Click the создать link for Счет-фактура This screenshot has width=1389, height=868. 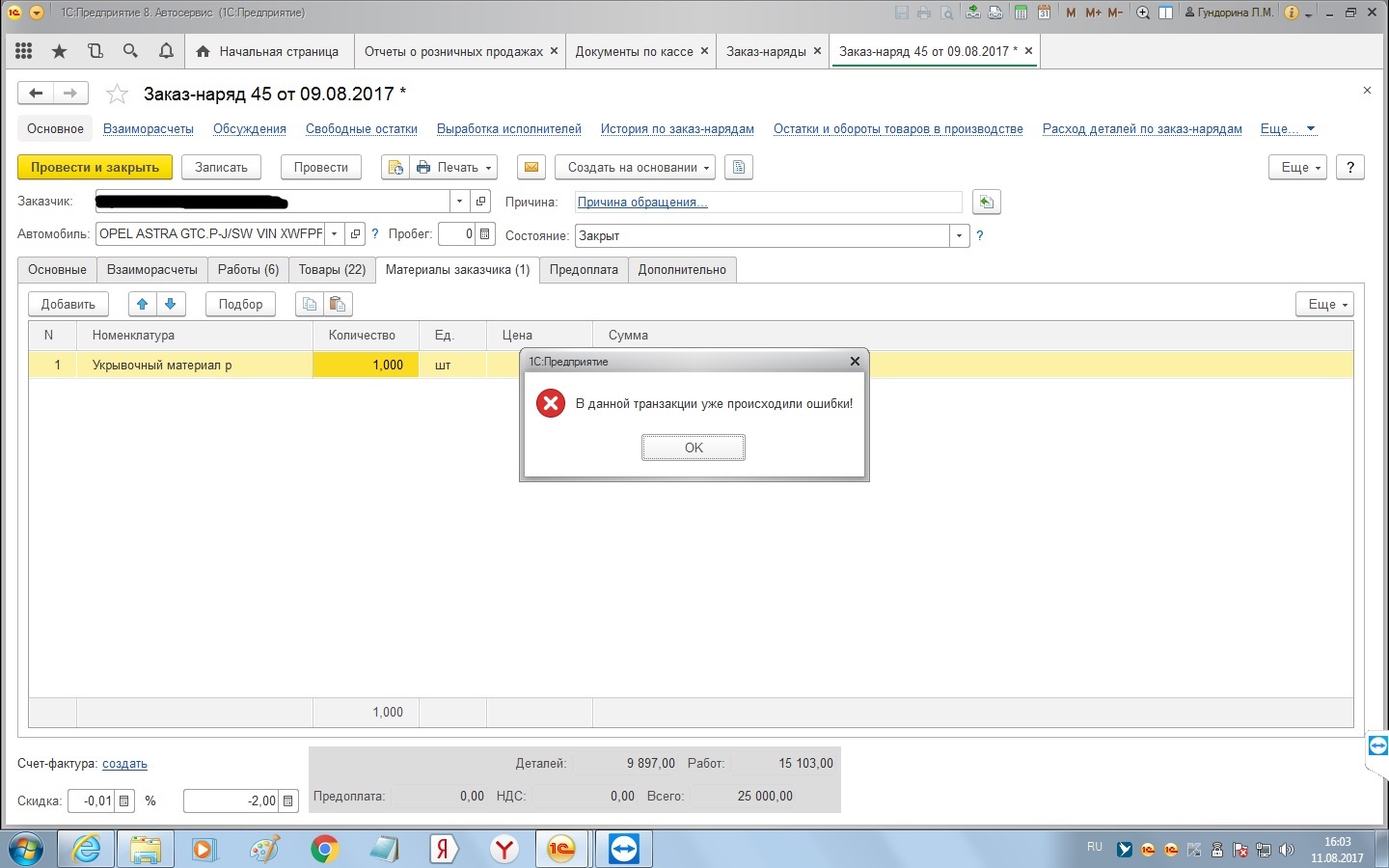click(x=124, y=763)
